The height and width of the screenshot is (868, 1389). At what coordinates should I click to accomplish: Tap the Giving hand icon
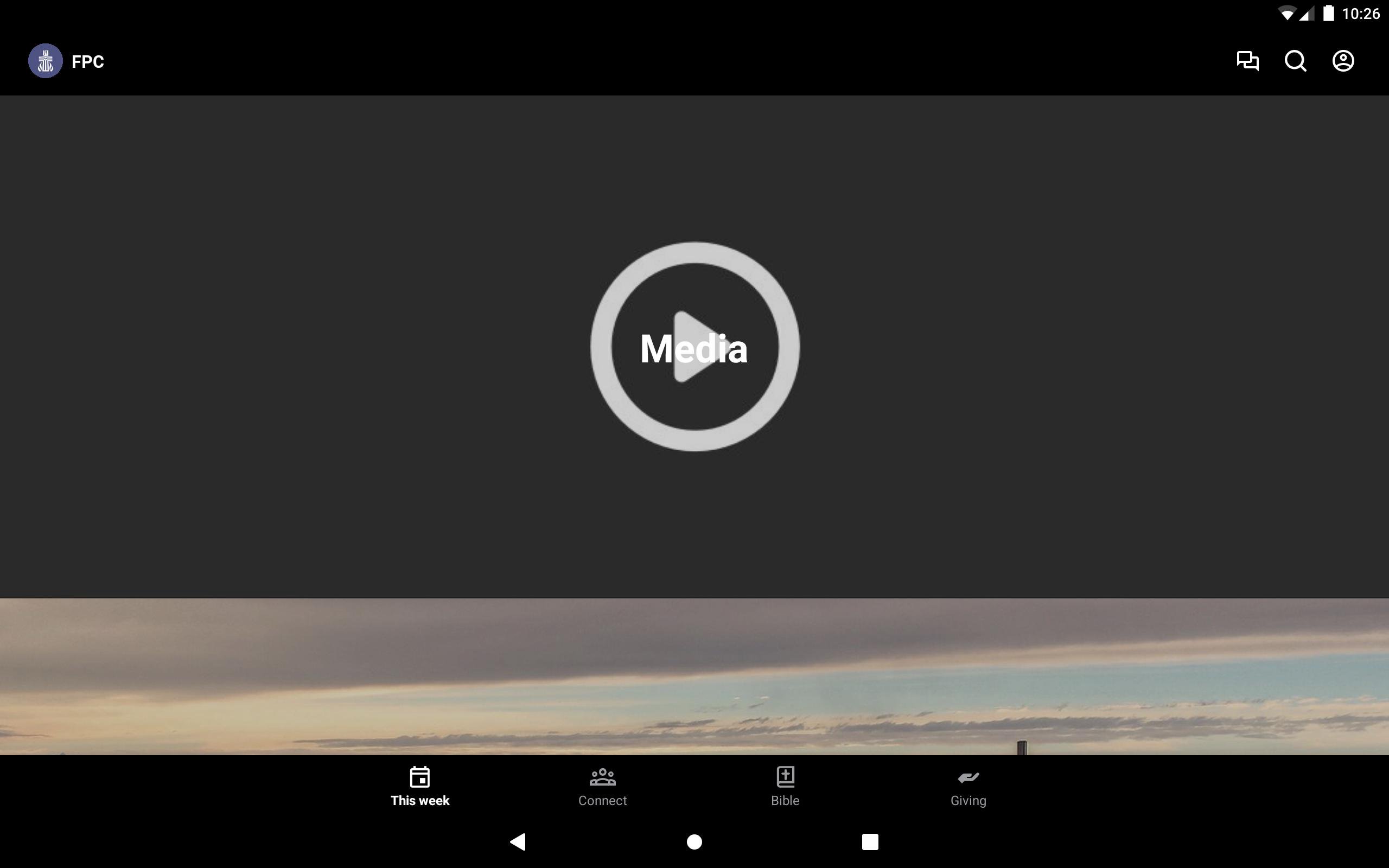click(968, 777)
